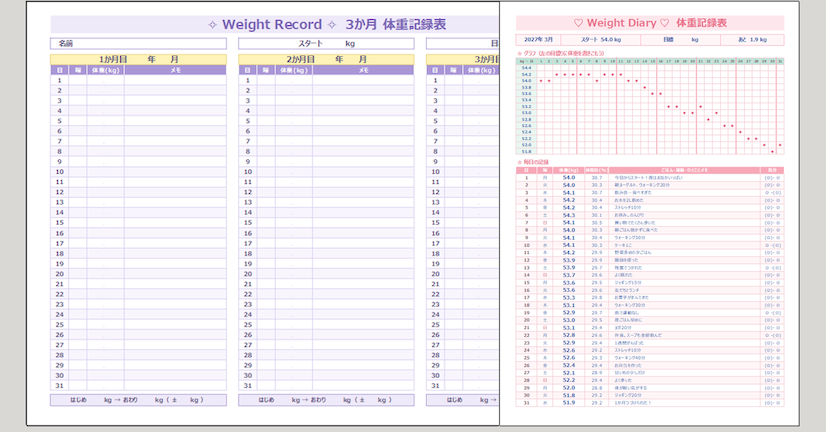
Task: Click day 6 weight 54.3 in Weight Diary
Action: pos(569,215)
